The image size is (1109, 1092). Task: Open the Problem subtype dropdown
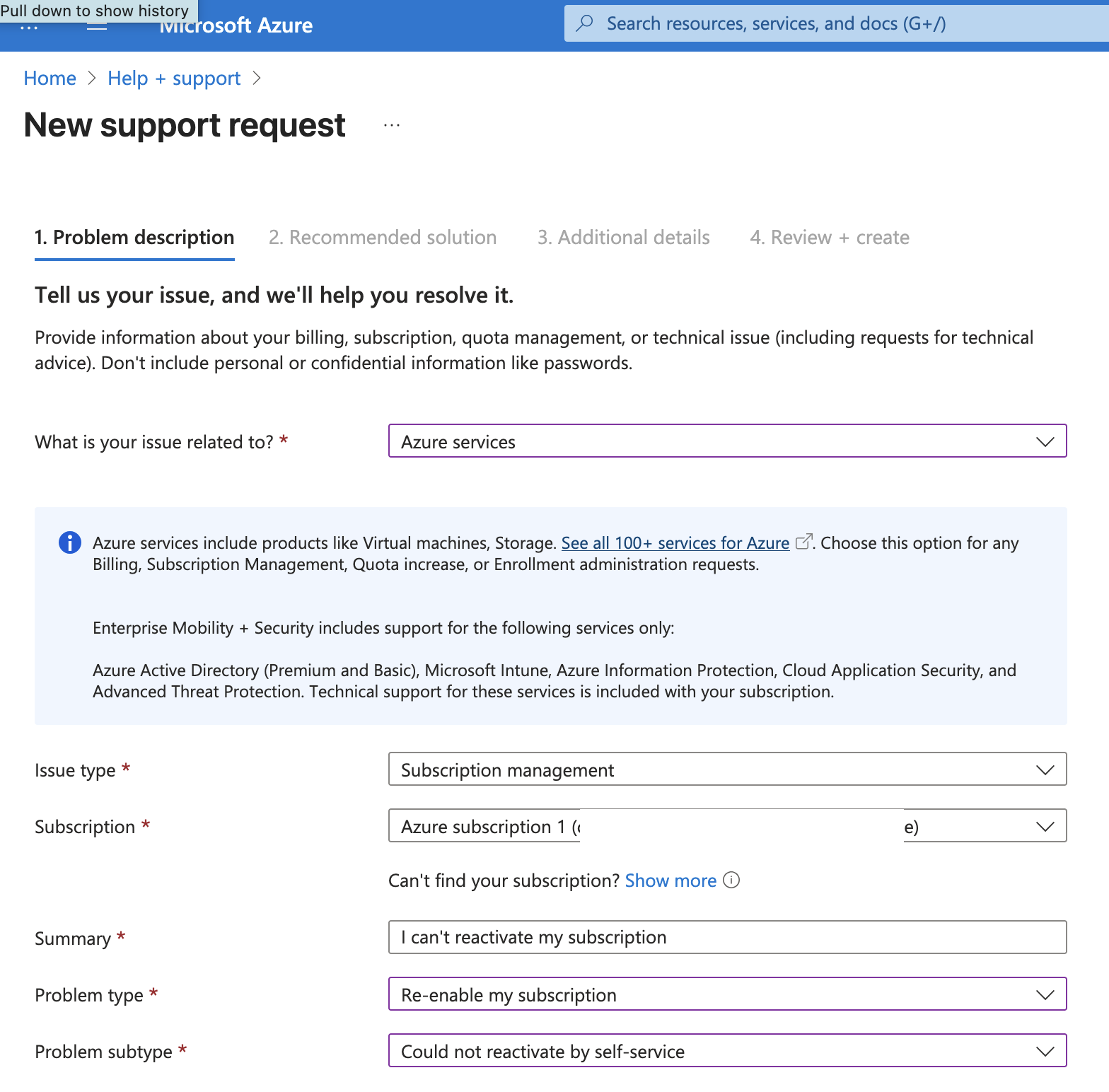727,1050
